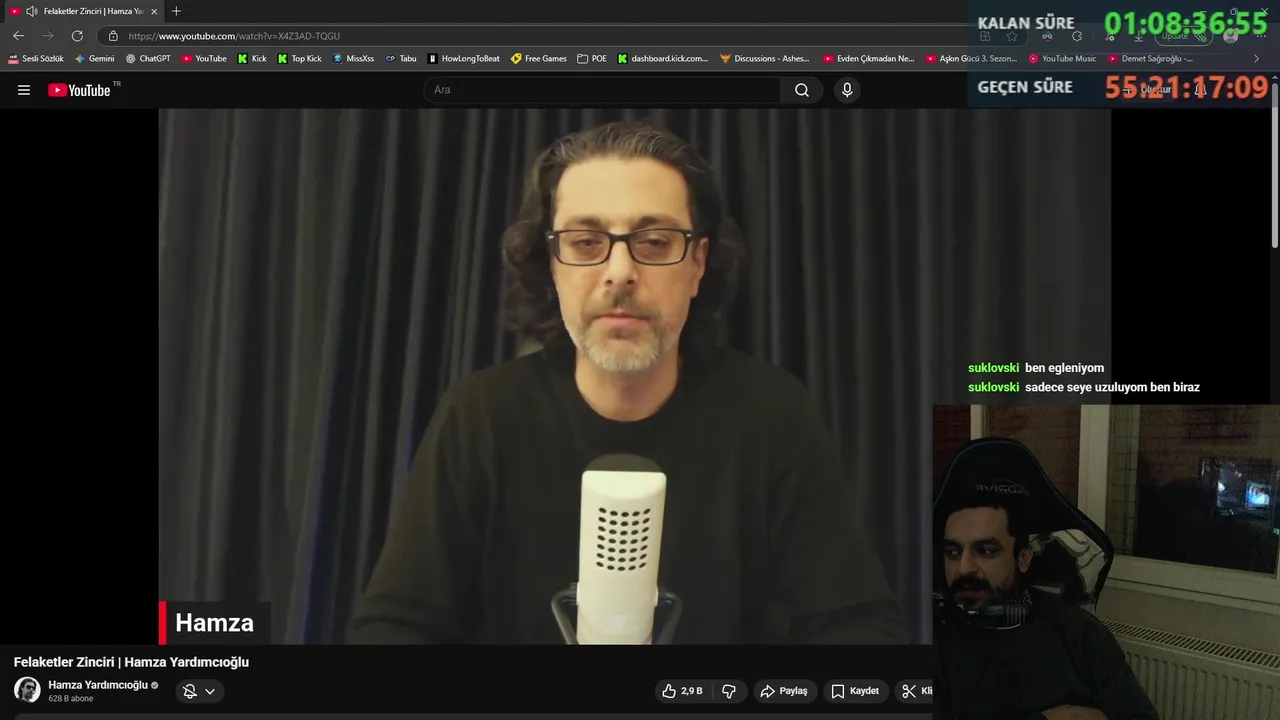Open ChatGPT bookmark
1280x720 pixels.
point(148,59)
